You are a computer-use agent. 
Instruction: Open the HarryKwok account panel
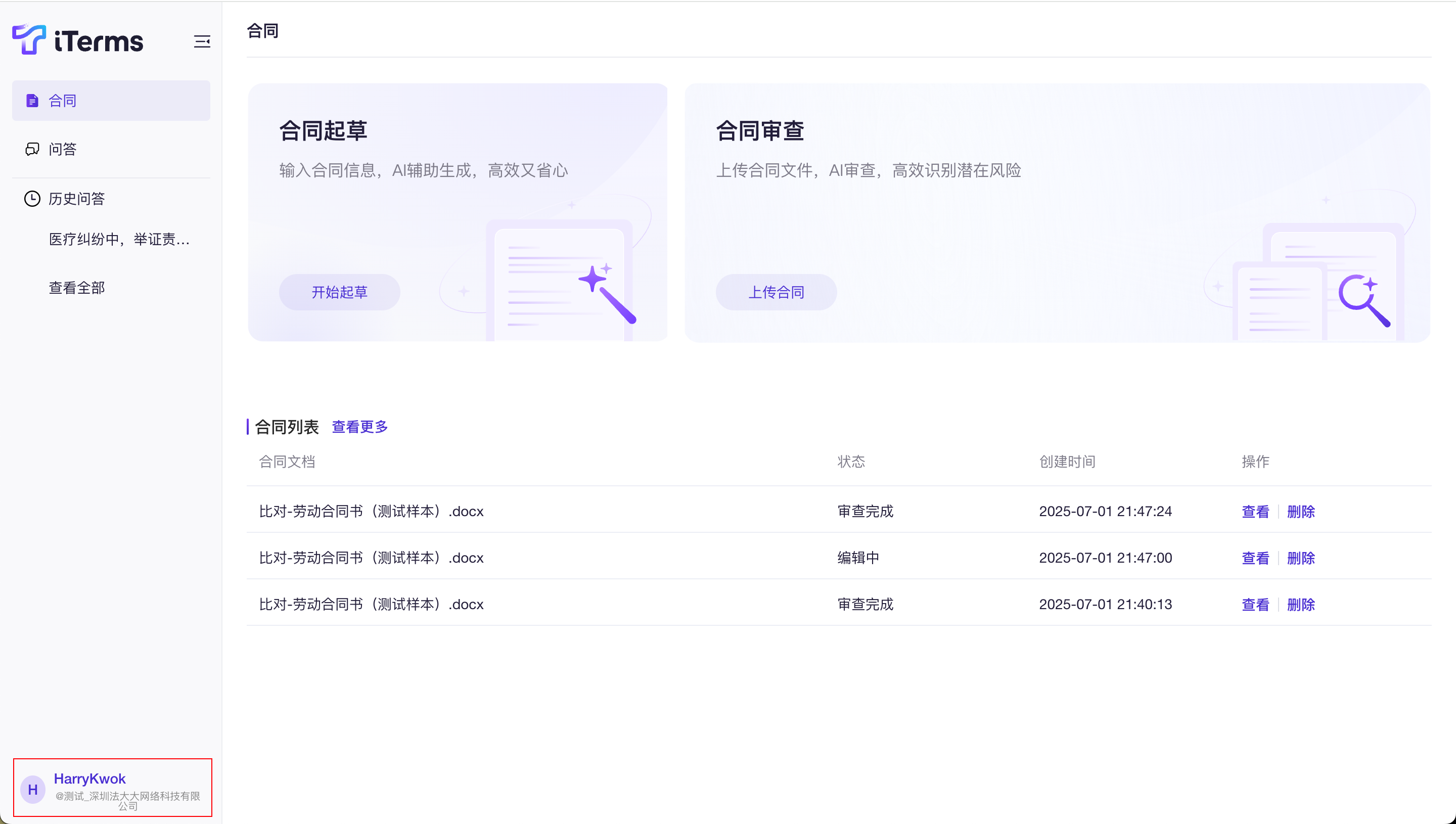113,787
